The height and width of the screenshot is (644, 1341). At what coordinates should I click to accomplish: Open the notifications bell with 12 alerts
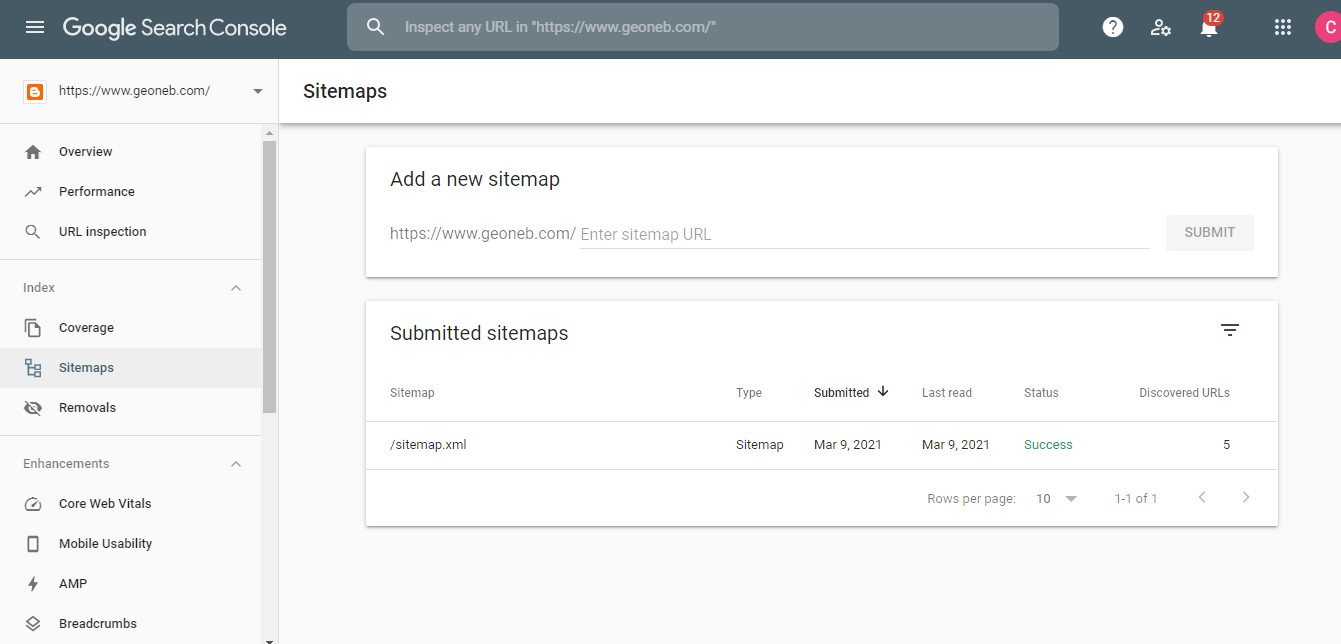[1209, 26]
